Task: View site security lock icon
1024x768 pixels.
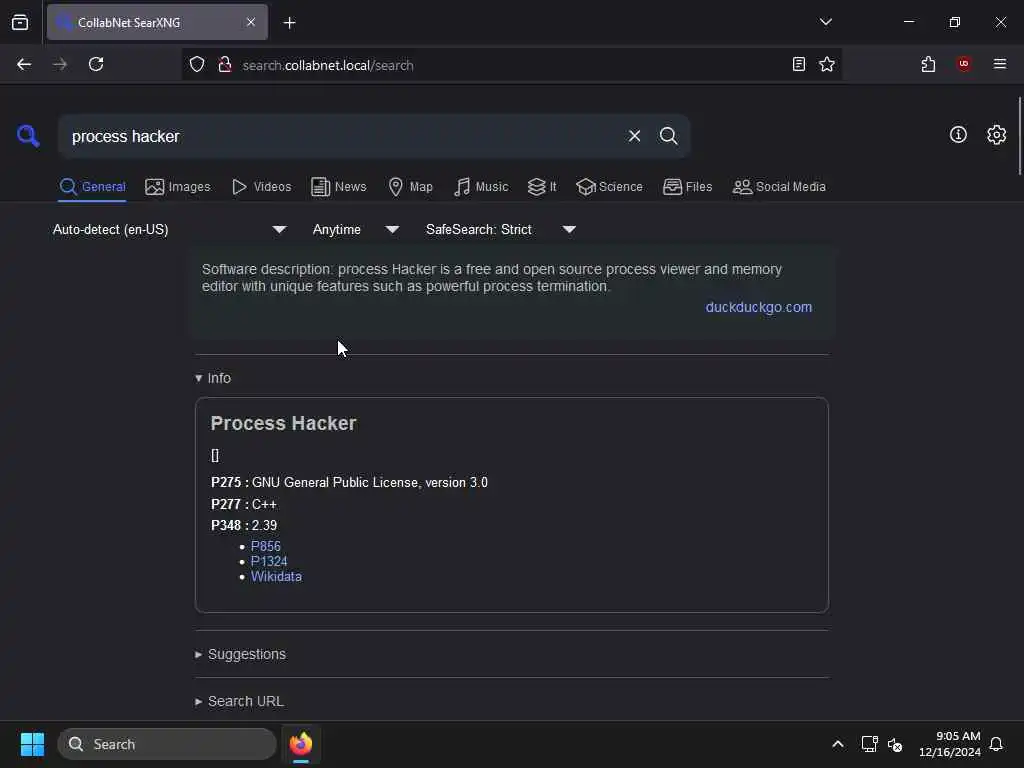Action: pos(225,65)
